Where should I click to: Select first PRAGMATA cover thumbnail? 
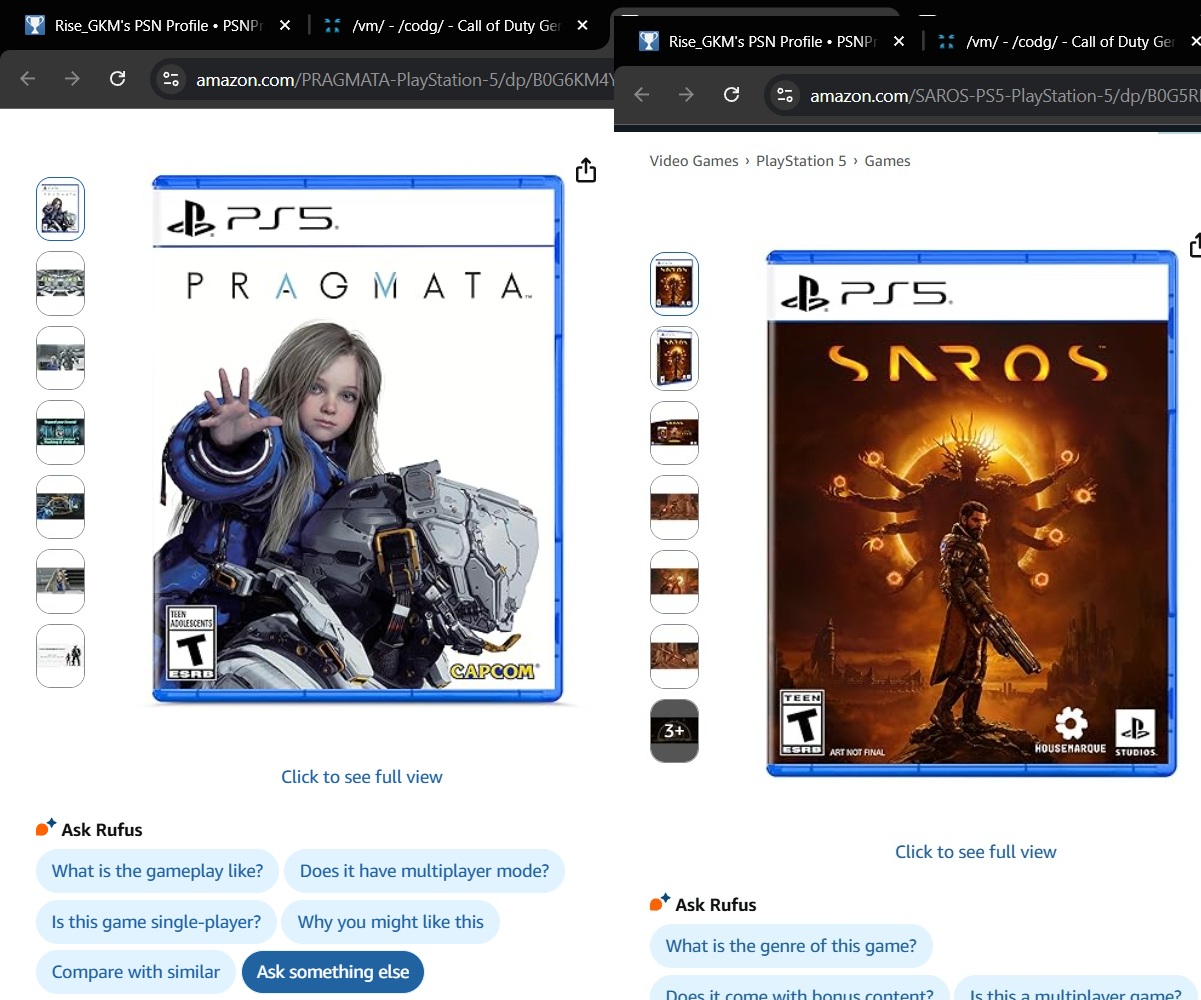click(61, 209)
